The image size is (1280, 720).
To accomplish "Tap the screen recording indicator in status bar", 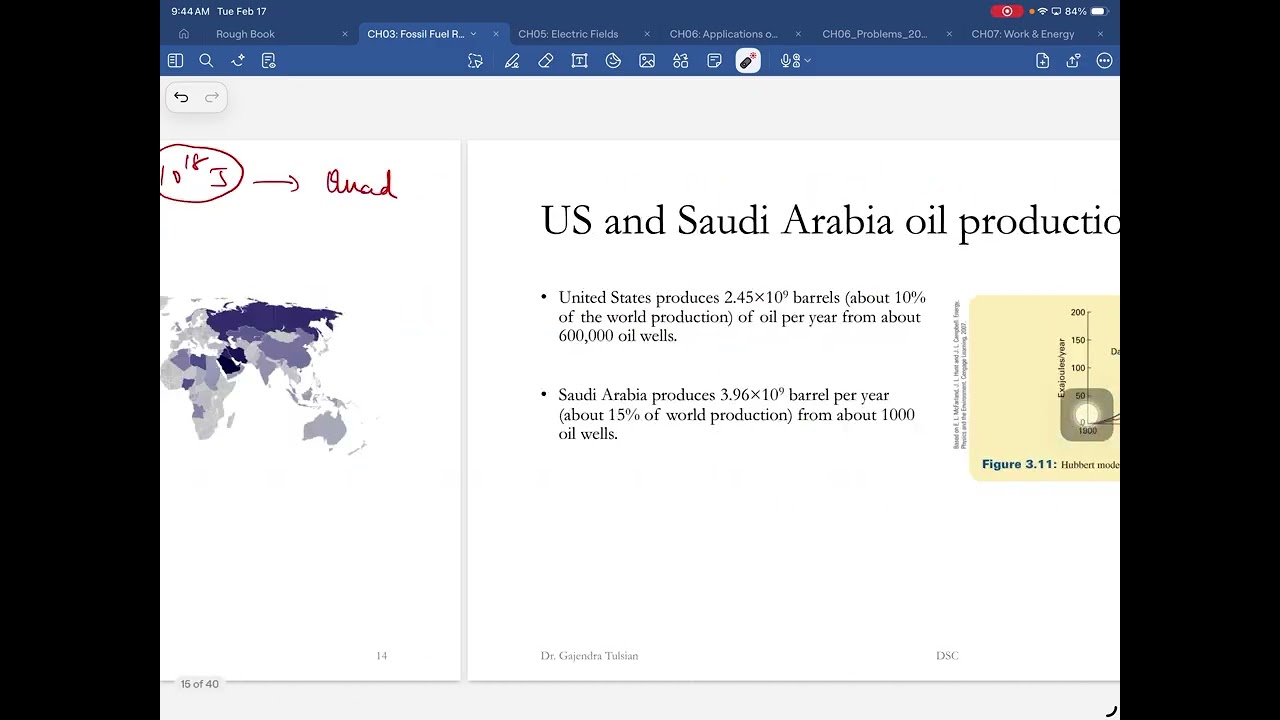I will click(x=1007, y=11).
